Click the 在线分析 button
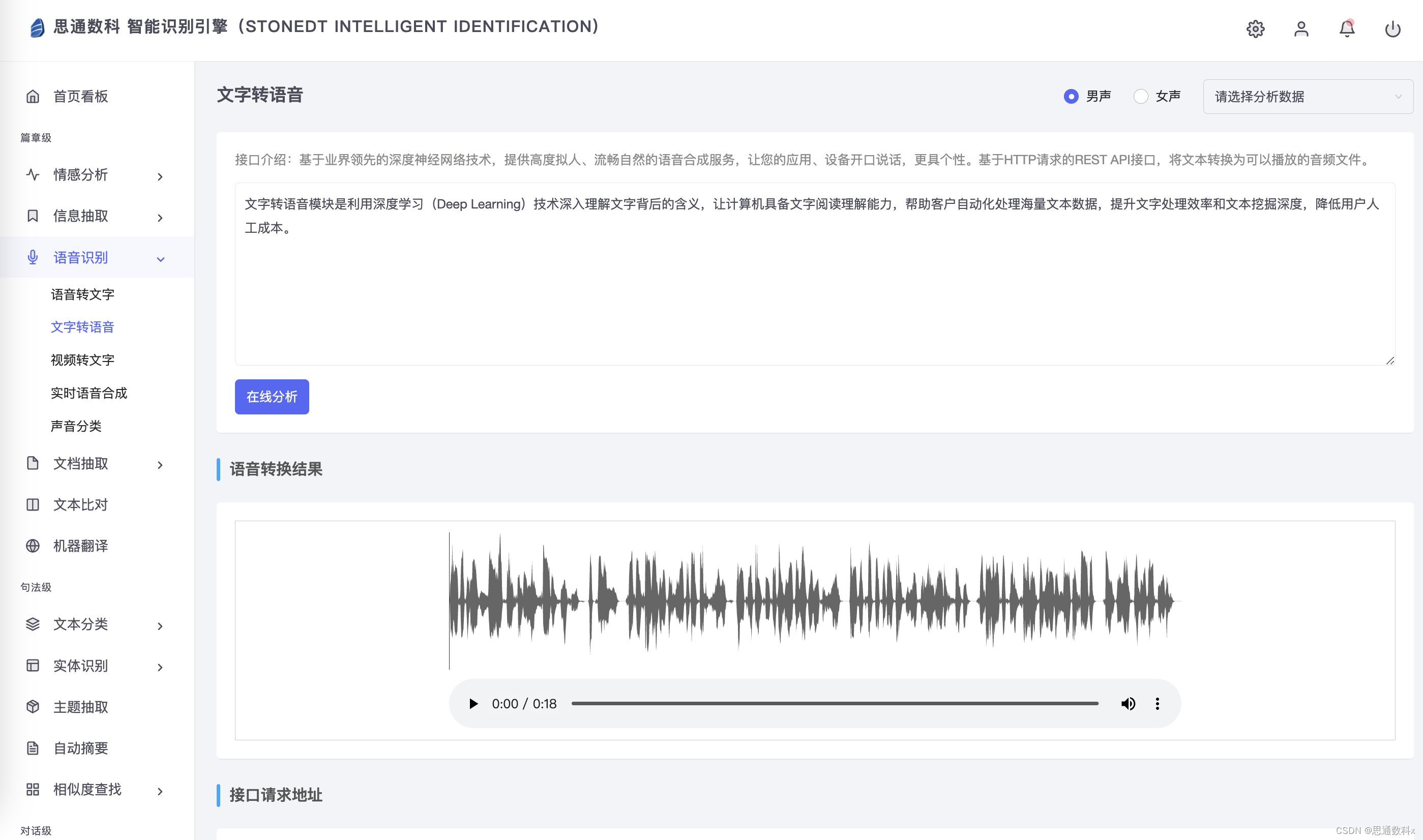Viewport: 1423px width, 840px height. click(x=272, y=397)
